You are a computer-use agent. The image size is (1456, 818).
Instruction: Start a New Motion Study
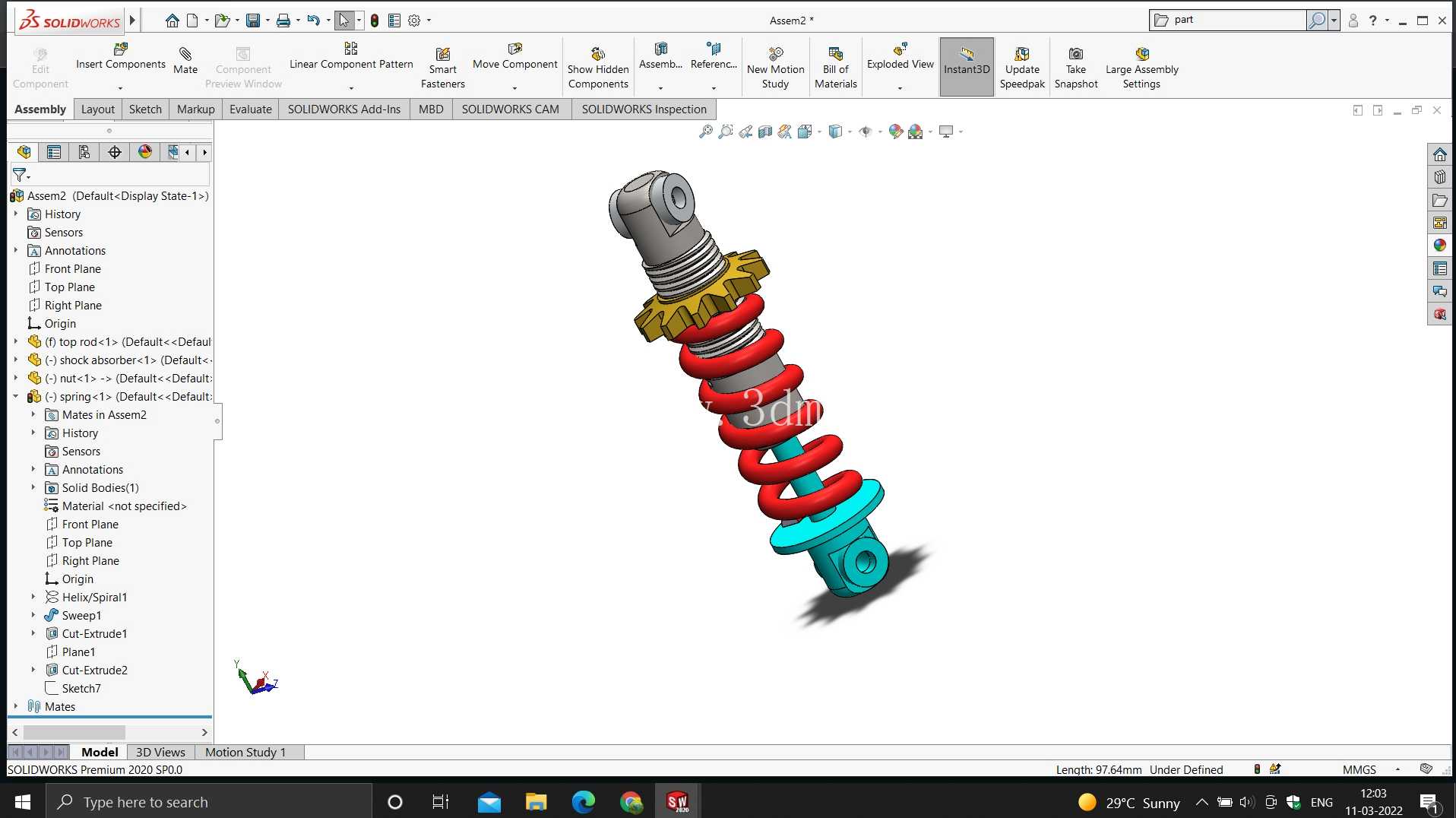point(775,67)
